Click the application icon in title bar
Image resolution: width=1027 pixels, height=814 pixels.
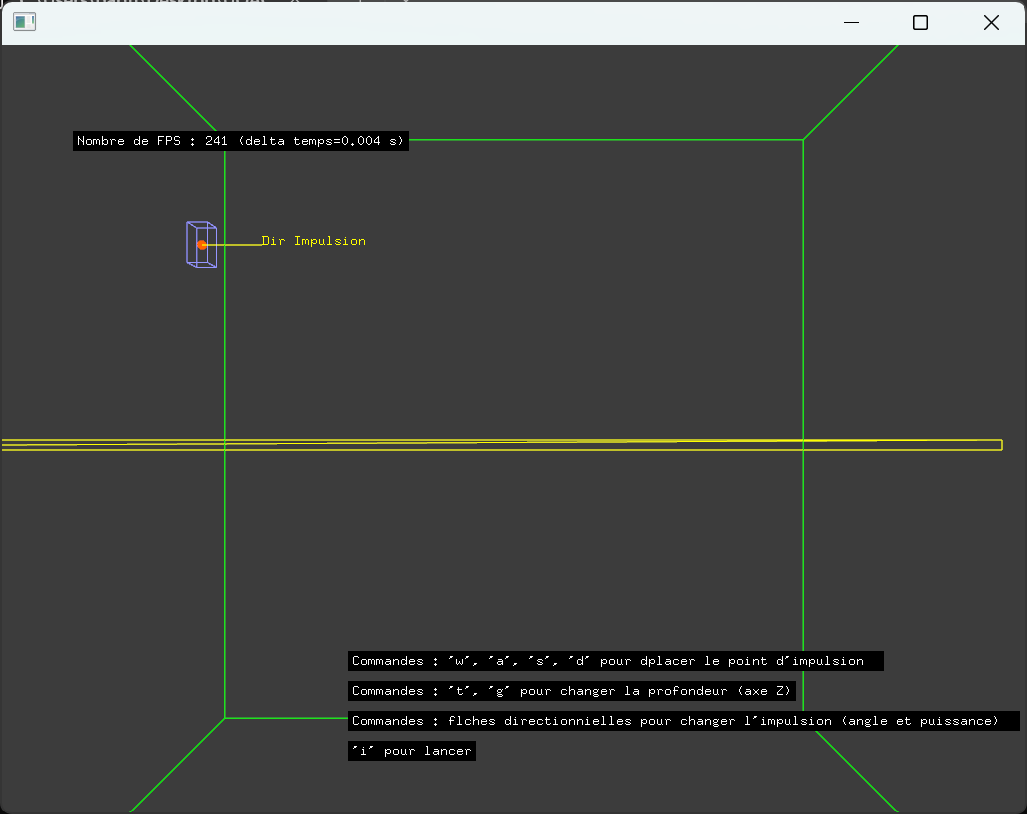tap(24, 22)
